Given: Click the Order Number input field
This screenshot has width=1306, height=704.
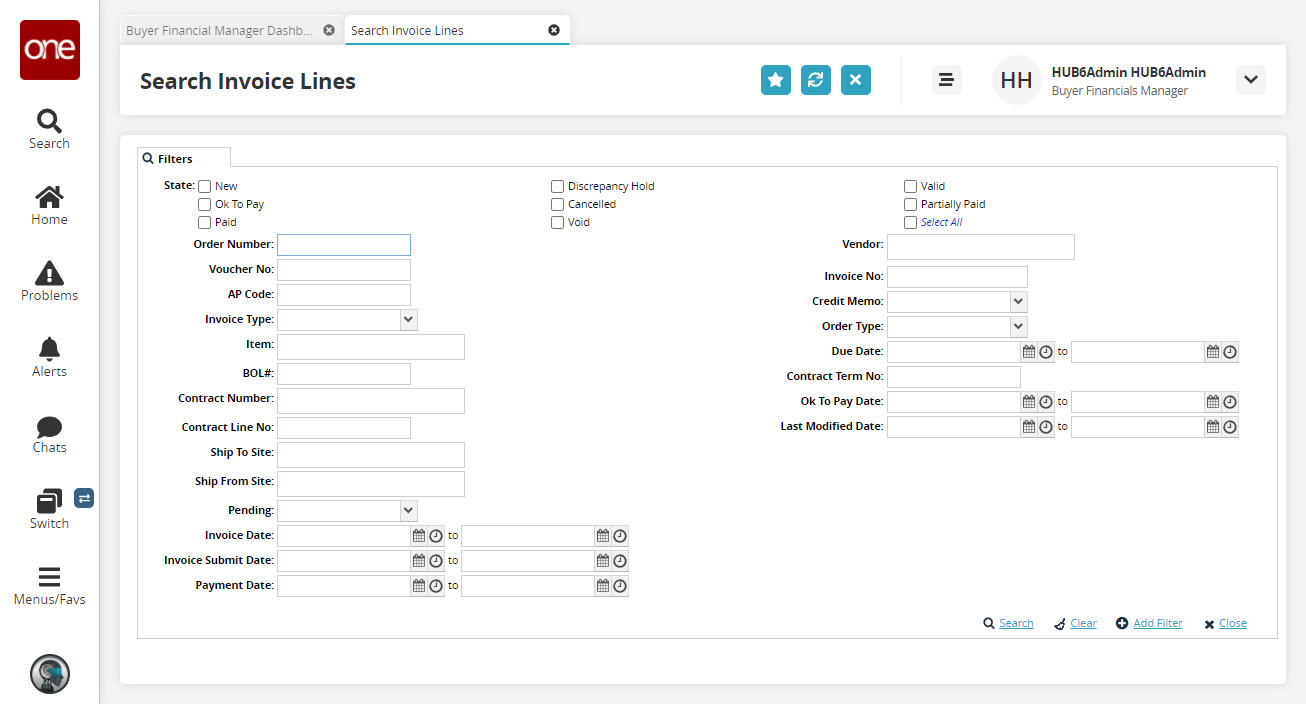Looking at the screenshot, I should click(x=344, y=245).
